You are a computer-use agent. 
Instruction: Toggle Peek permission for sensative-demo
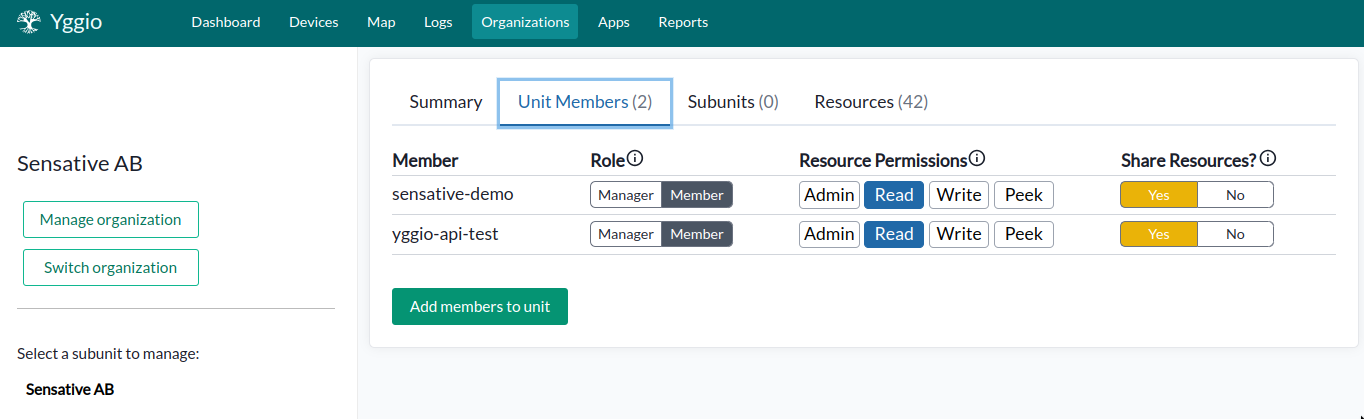[1024, 195]
